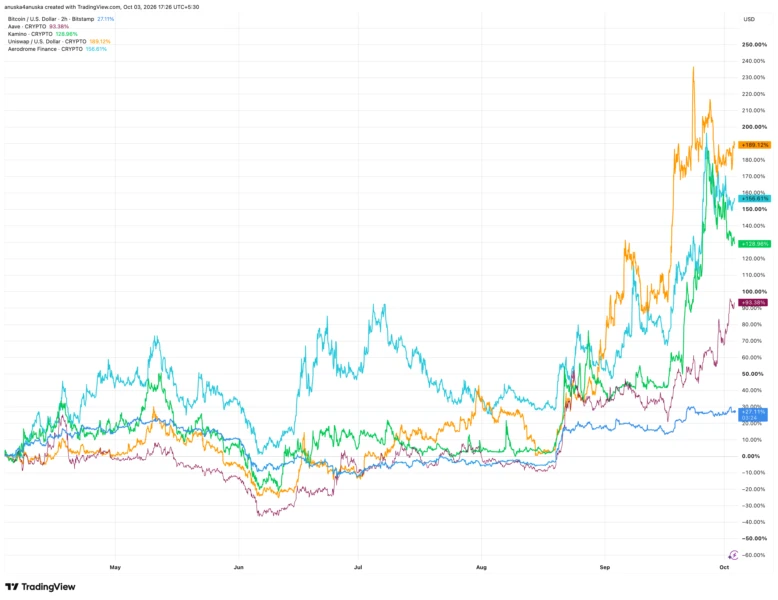Click the Oct label on the time axis
Image resolution: width=778 pixels, height=600 pixels.
(x=724, y=567)
